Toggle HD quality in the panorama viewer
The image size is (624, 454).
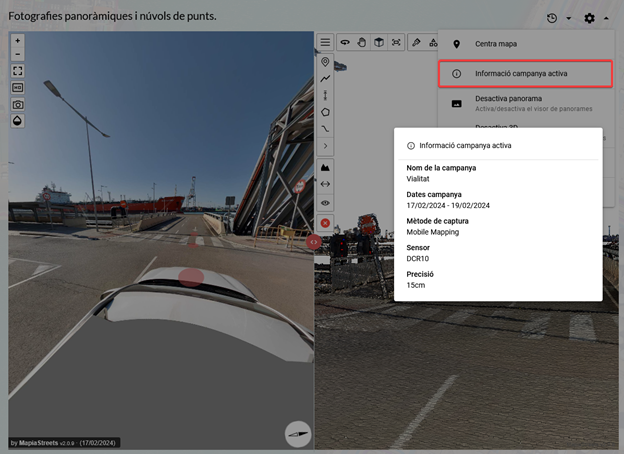[x=18, y=88]
